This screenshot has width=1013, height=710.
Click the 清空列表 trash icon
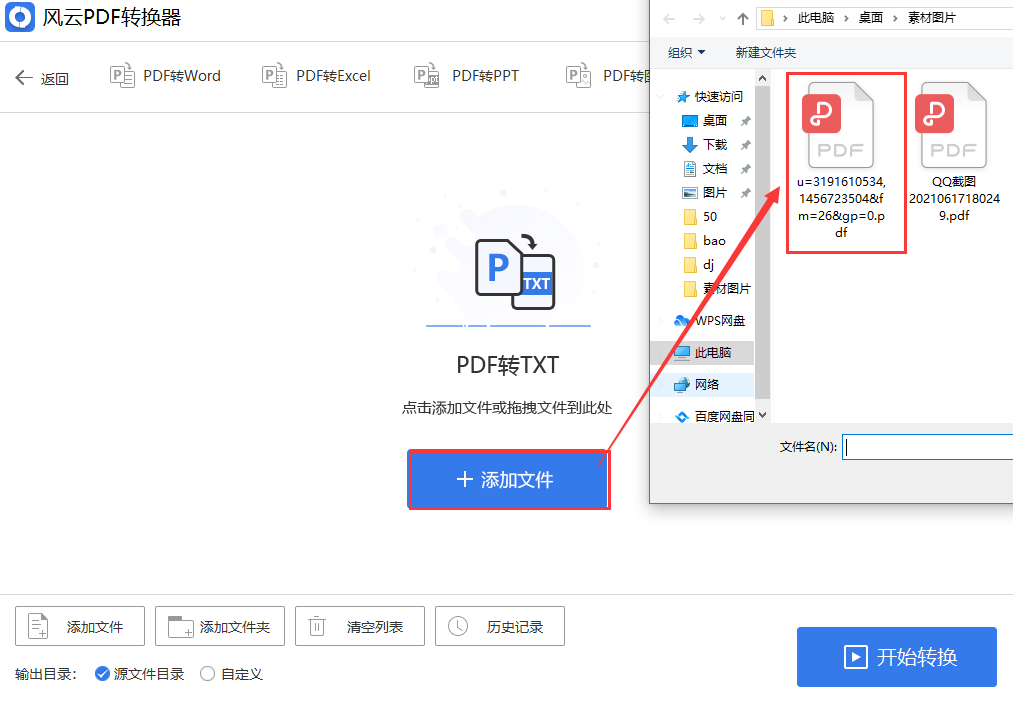coord(317,626)
